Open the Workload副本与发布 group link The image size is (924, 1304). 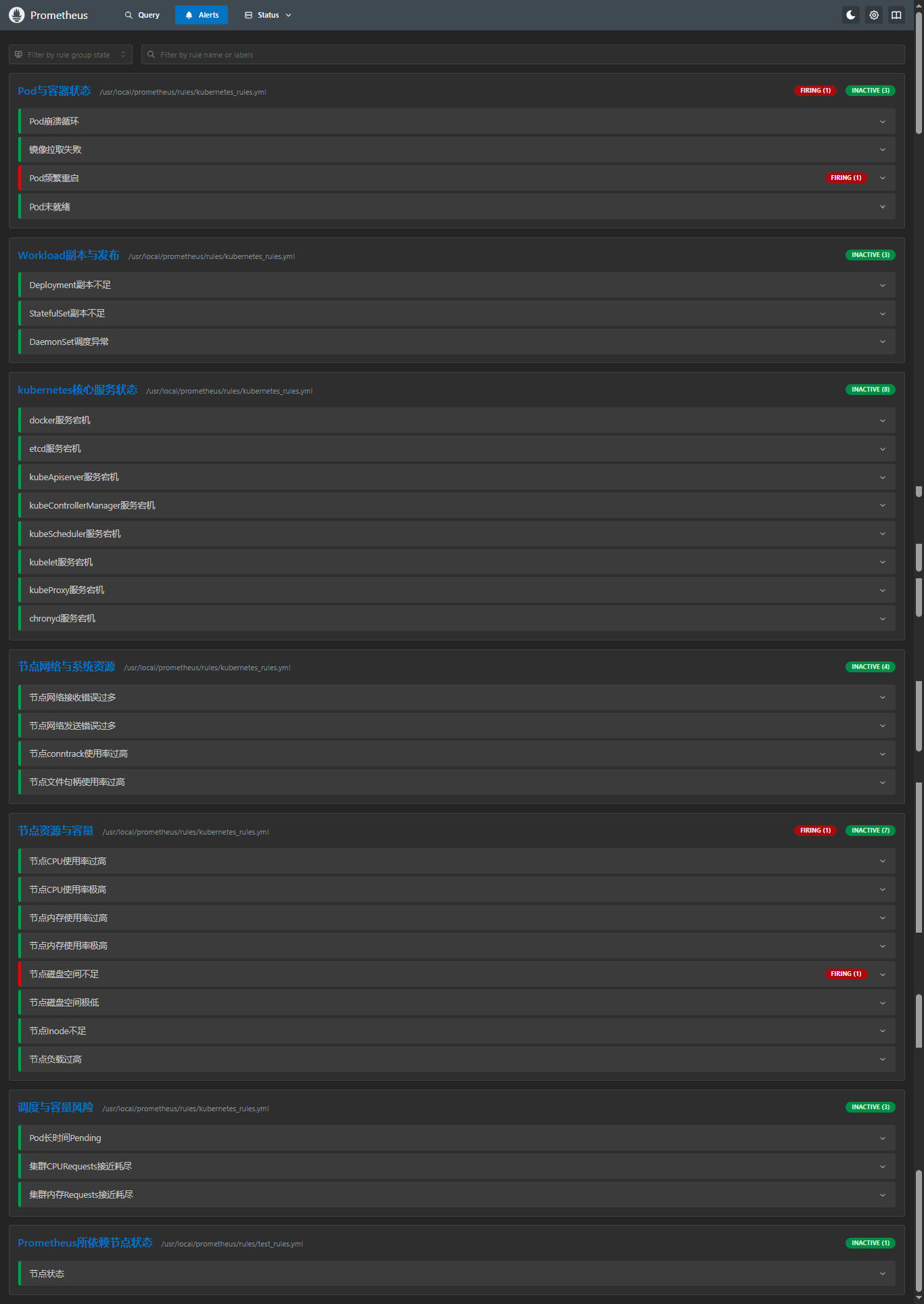pos(68,256)
